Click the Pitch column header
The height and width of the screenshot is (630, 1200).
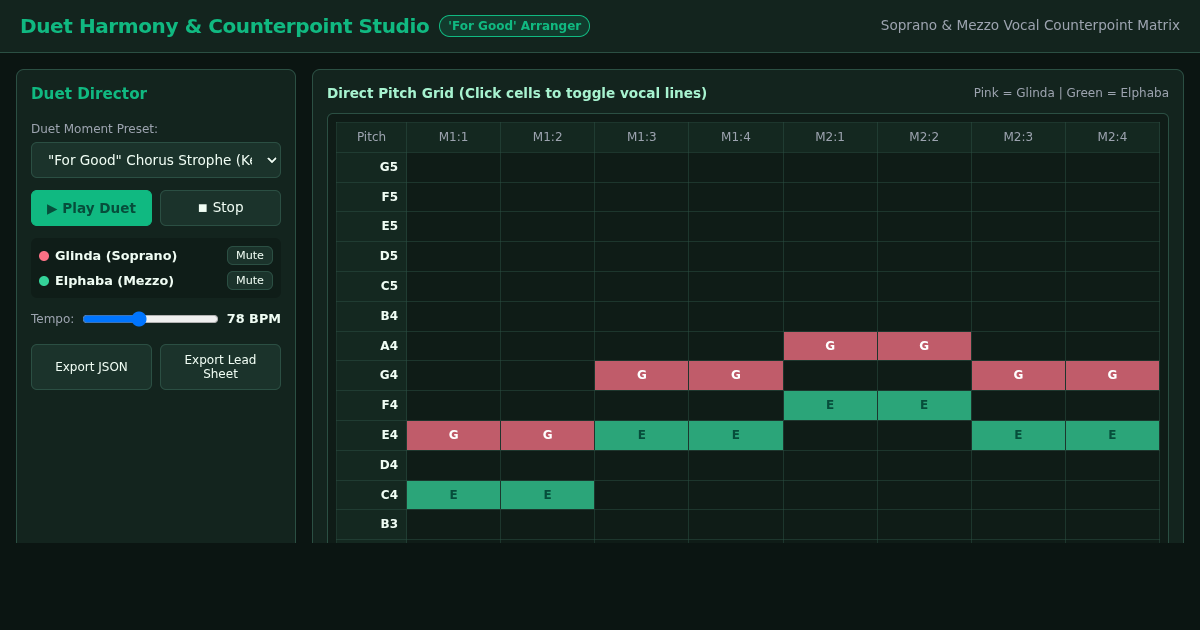click(371, 137)
